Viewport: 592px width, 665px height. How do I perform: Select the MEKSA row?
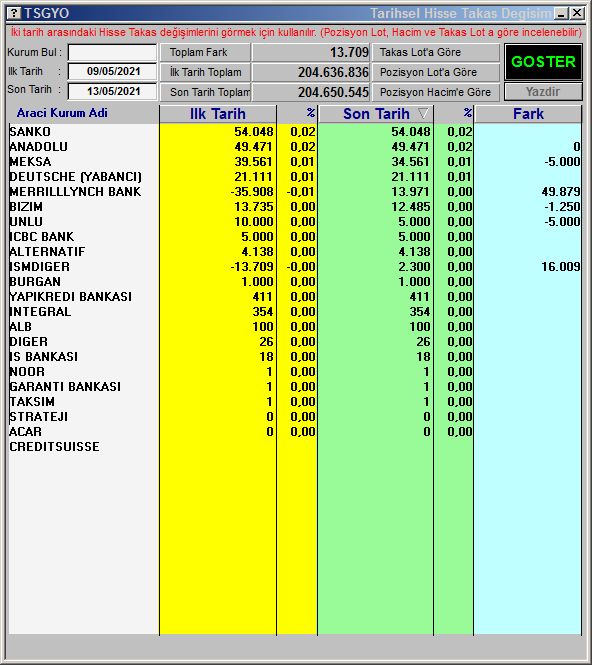tap(295, 162)
